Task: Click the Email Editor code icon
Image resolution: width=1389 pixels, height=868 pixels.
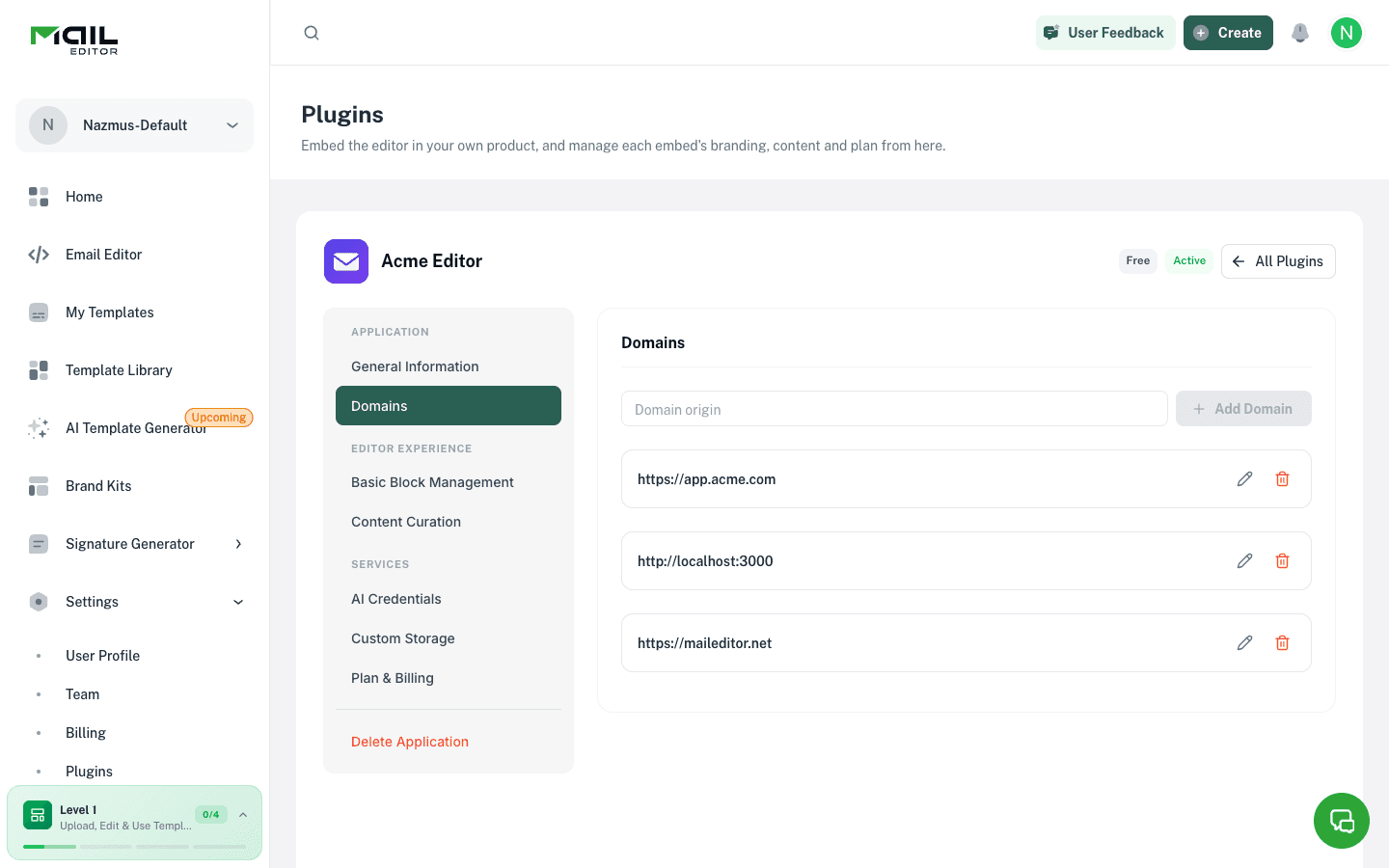Action: coord(39,255)
